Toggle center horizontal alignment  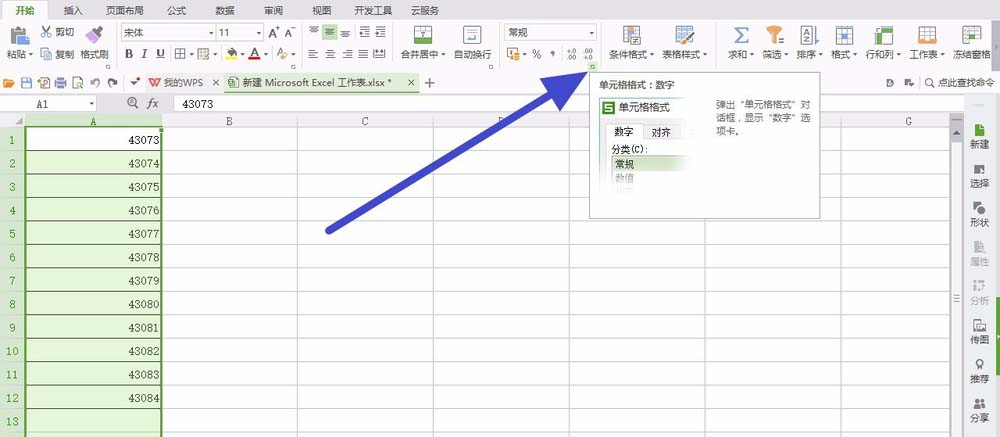pos(330,54)
